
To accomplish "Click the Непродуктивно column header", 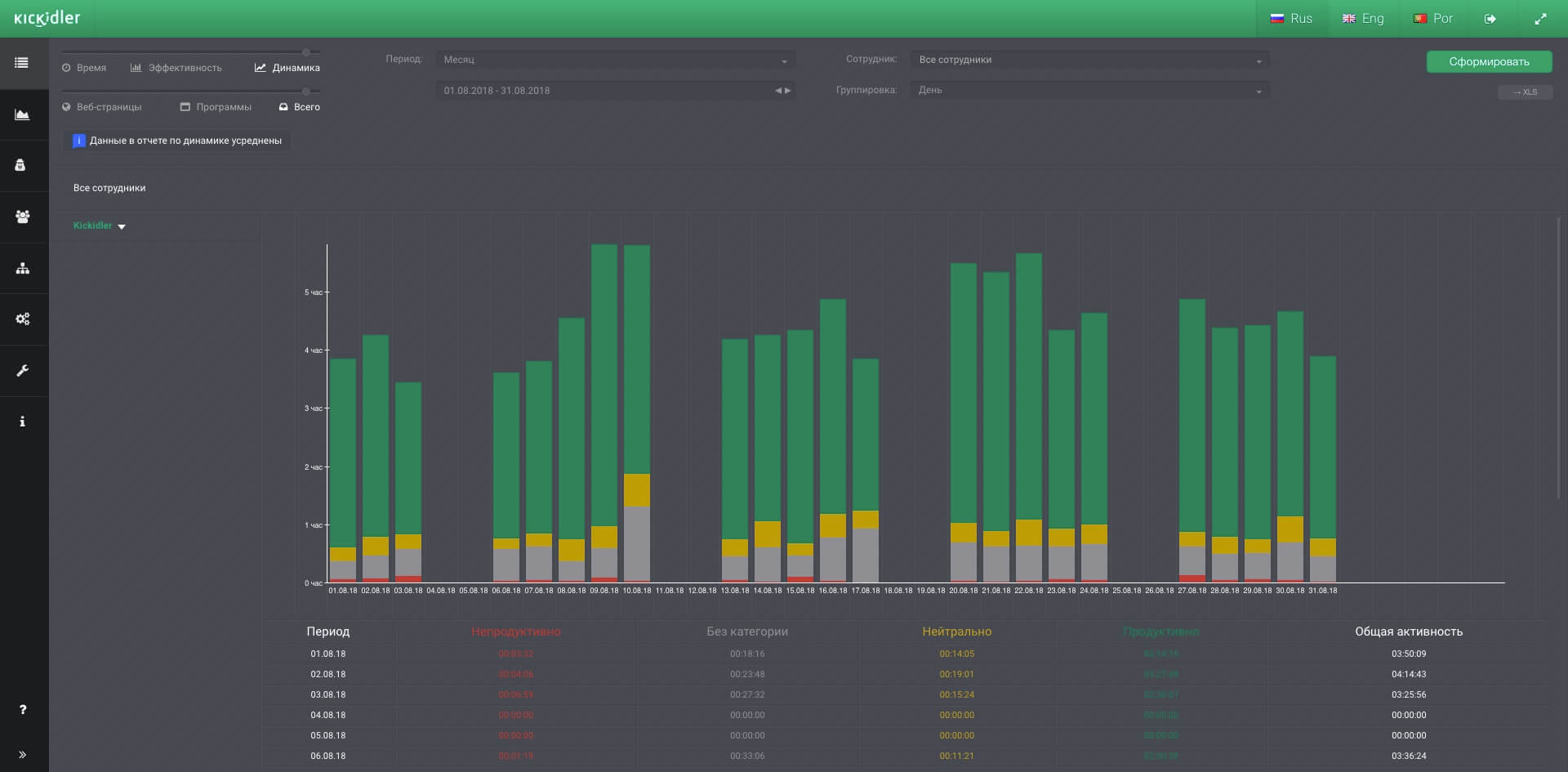I will coord(516,631).
